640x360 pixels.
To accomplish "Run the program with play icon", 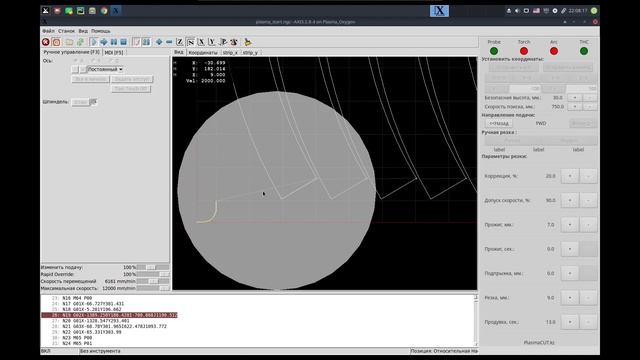I will pyautogui.click(x=94, y=42).
